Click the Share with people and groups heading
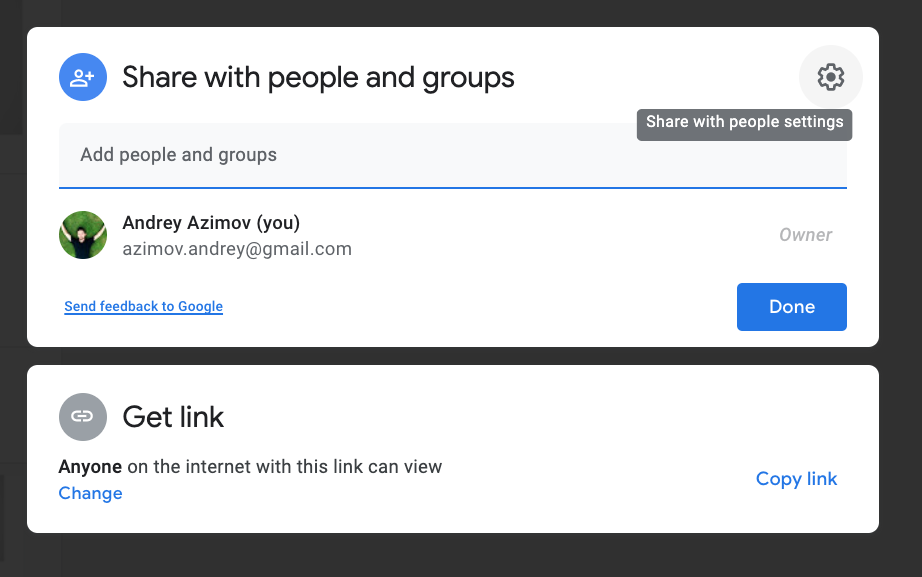Screen dimensions: 922x577 pos(318,77)
